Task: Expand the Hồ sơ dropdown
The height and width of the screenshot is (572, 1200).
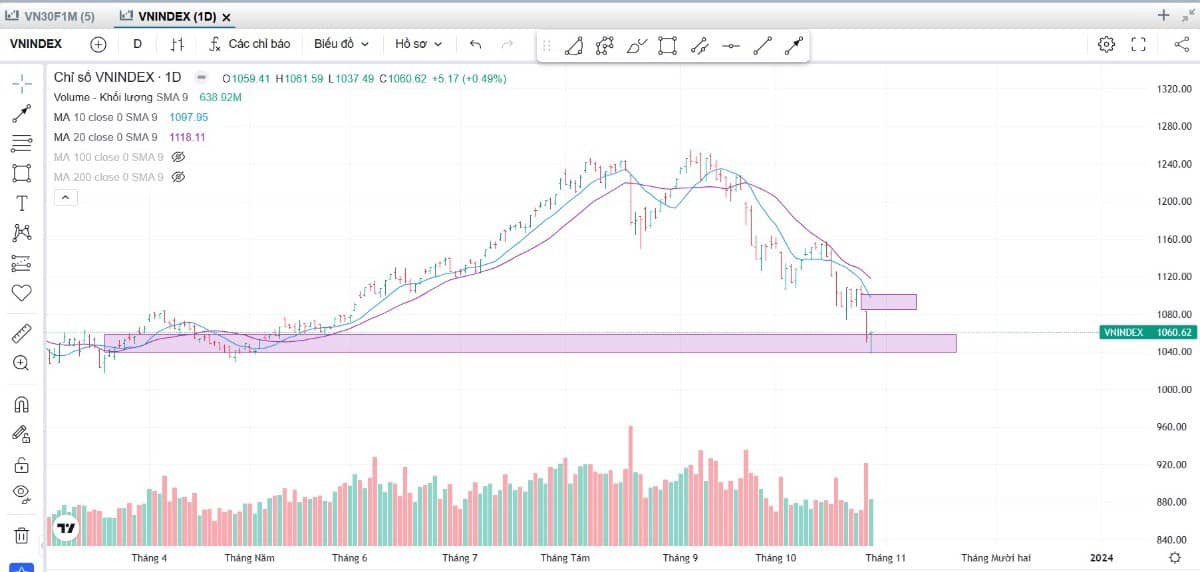Action: point(420,44)
